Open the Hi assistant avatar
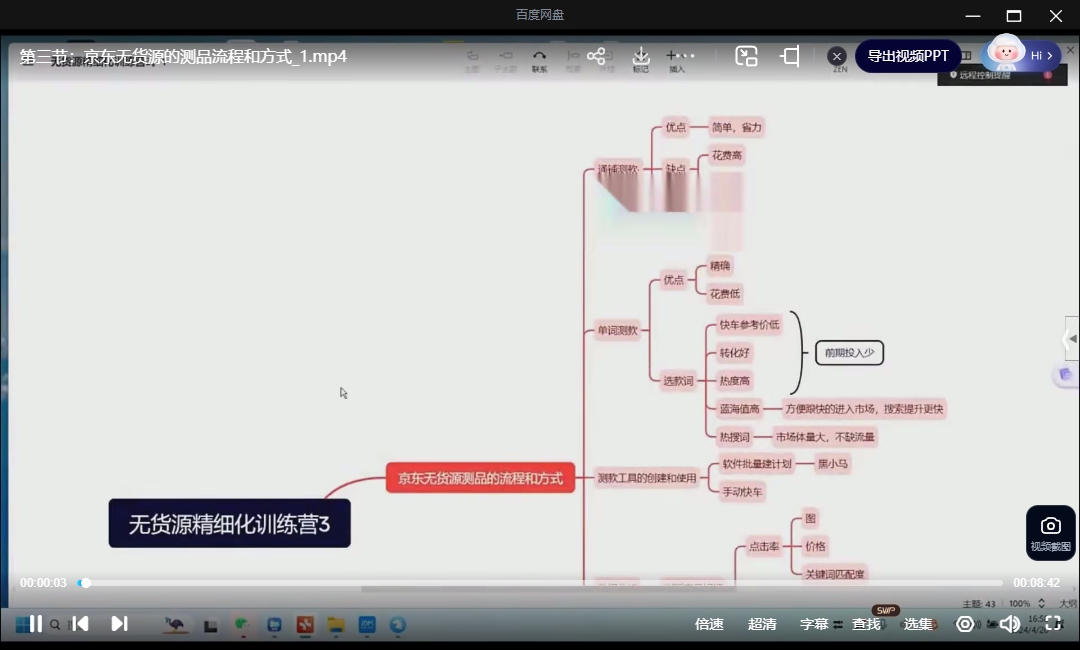 (x=1005, y=52)
